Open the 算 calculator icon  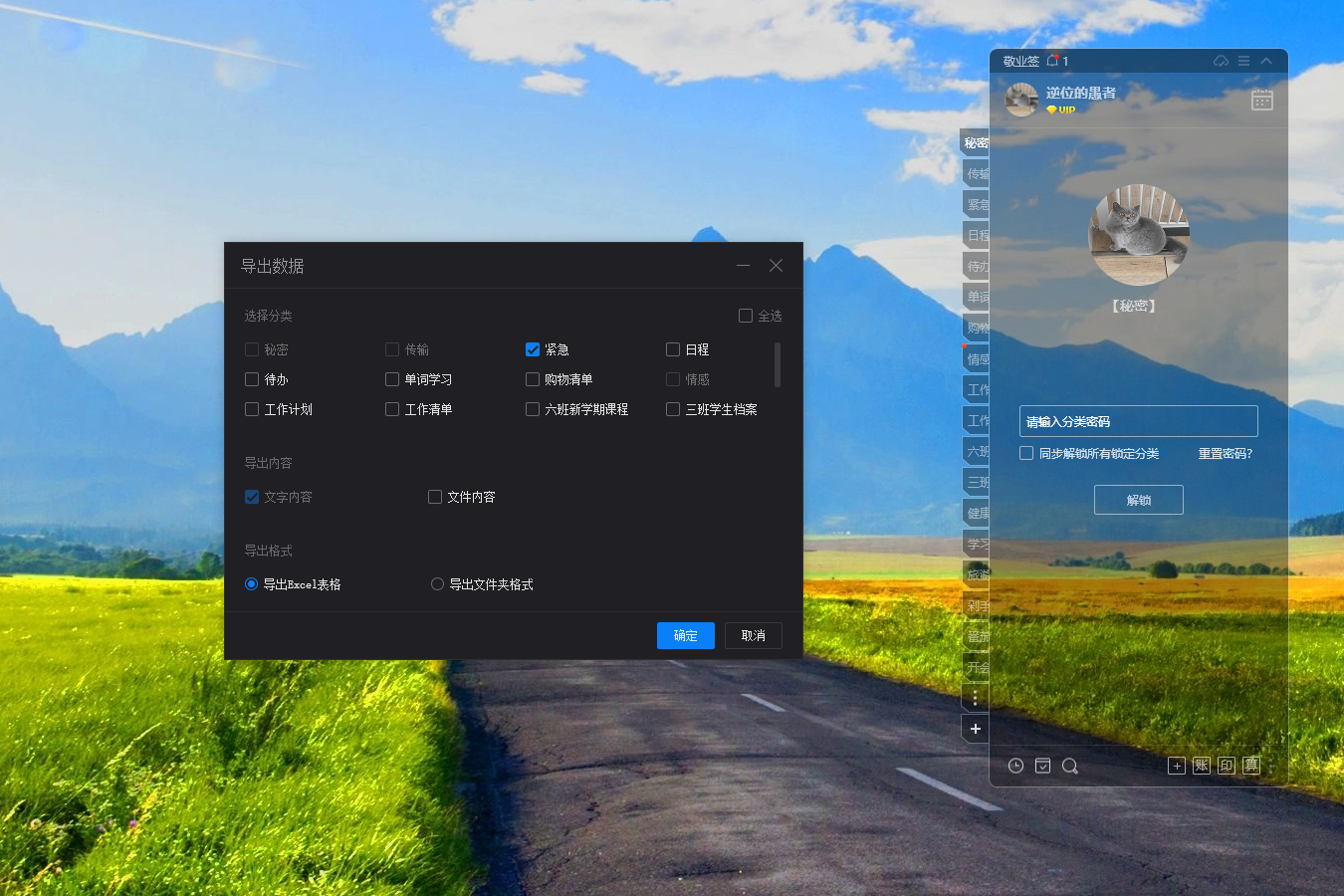click(x=1251, y=766)
